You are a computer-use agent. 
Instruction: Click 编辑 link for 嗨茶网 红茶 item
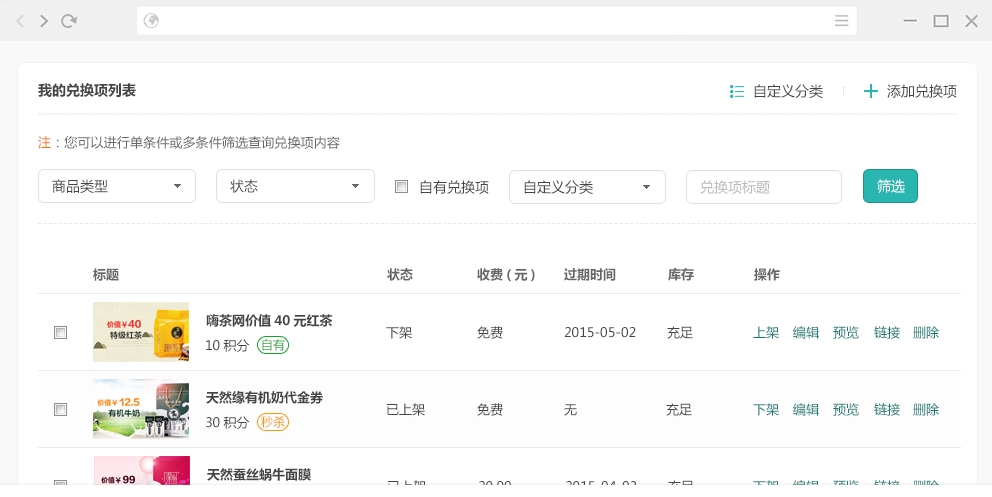coord(806,333)
